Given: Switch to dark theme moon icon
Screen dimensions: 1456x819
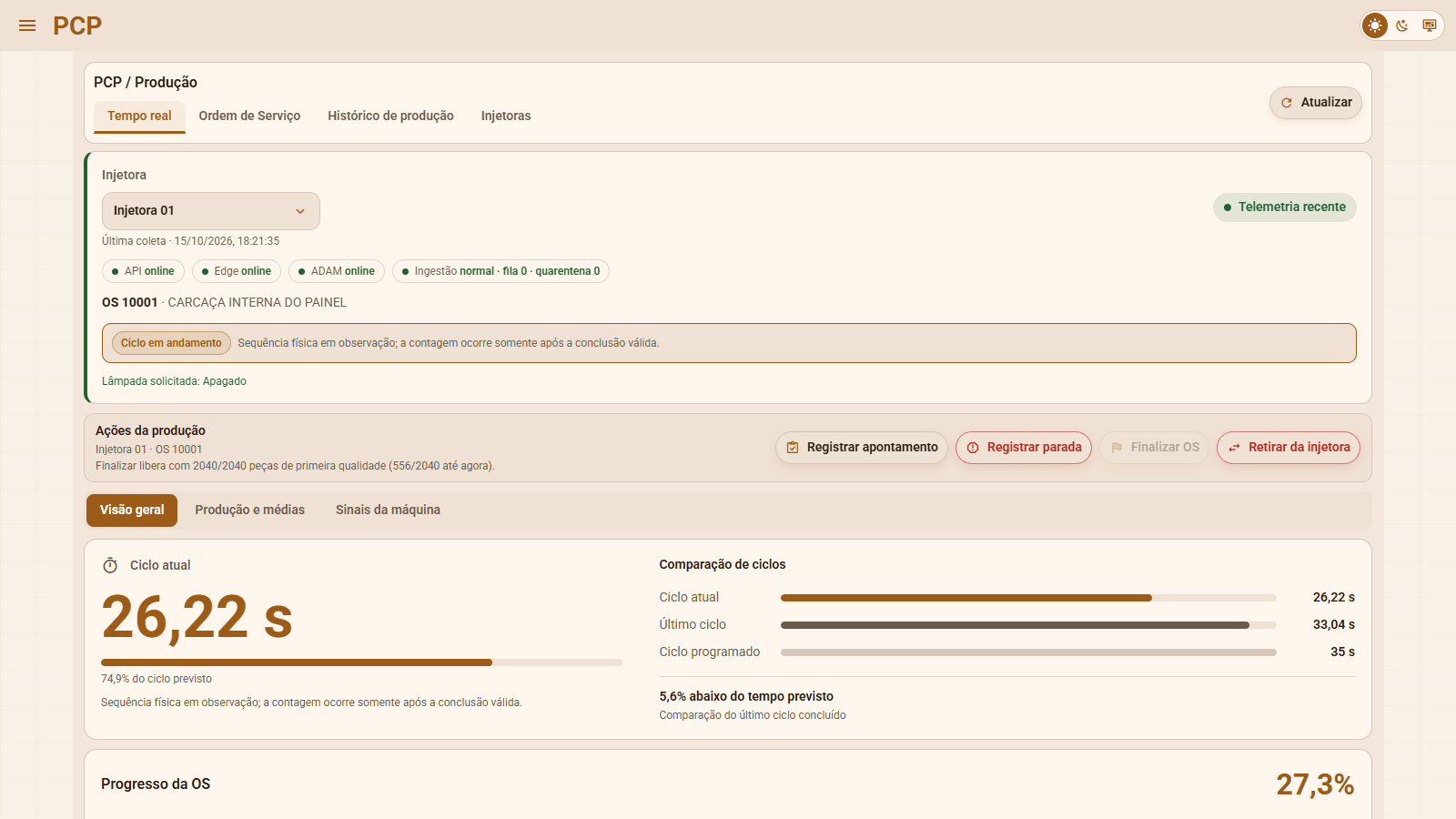Looking at the screenshot, I should (x=1402, y=25).
